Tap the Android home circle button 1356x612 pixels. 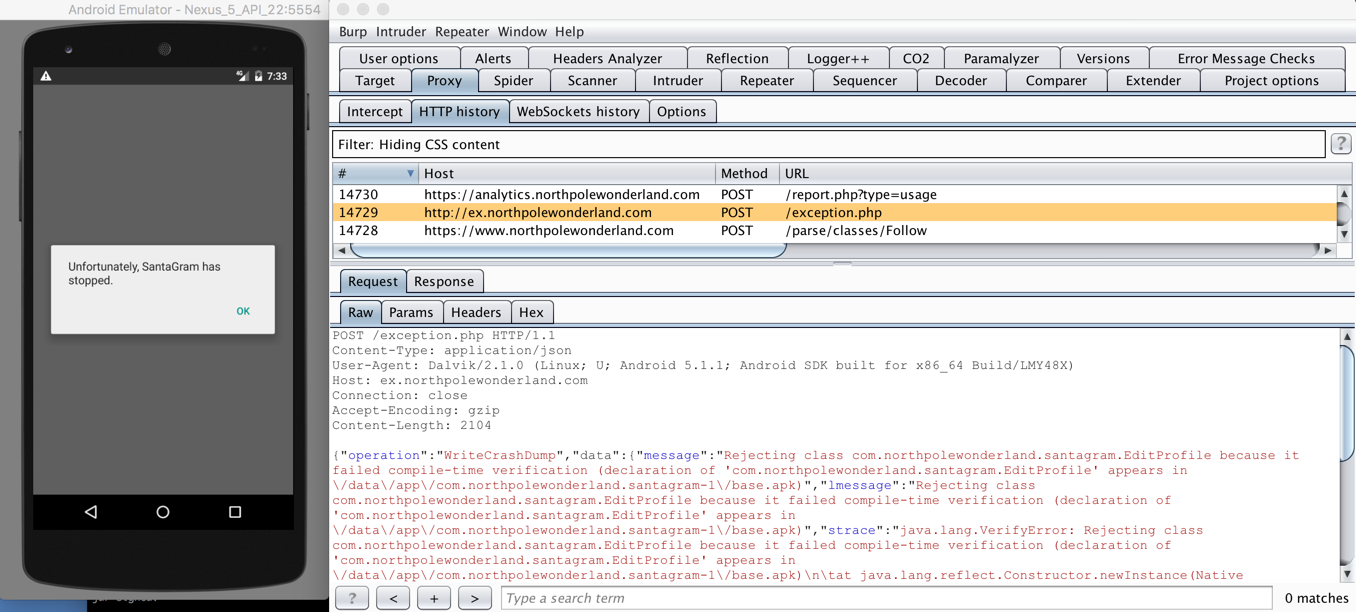click(x=163, y=512)
